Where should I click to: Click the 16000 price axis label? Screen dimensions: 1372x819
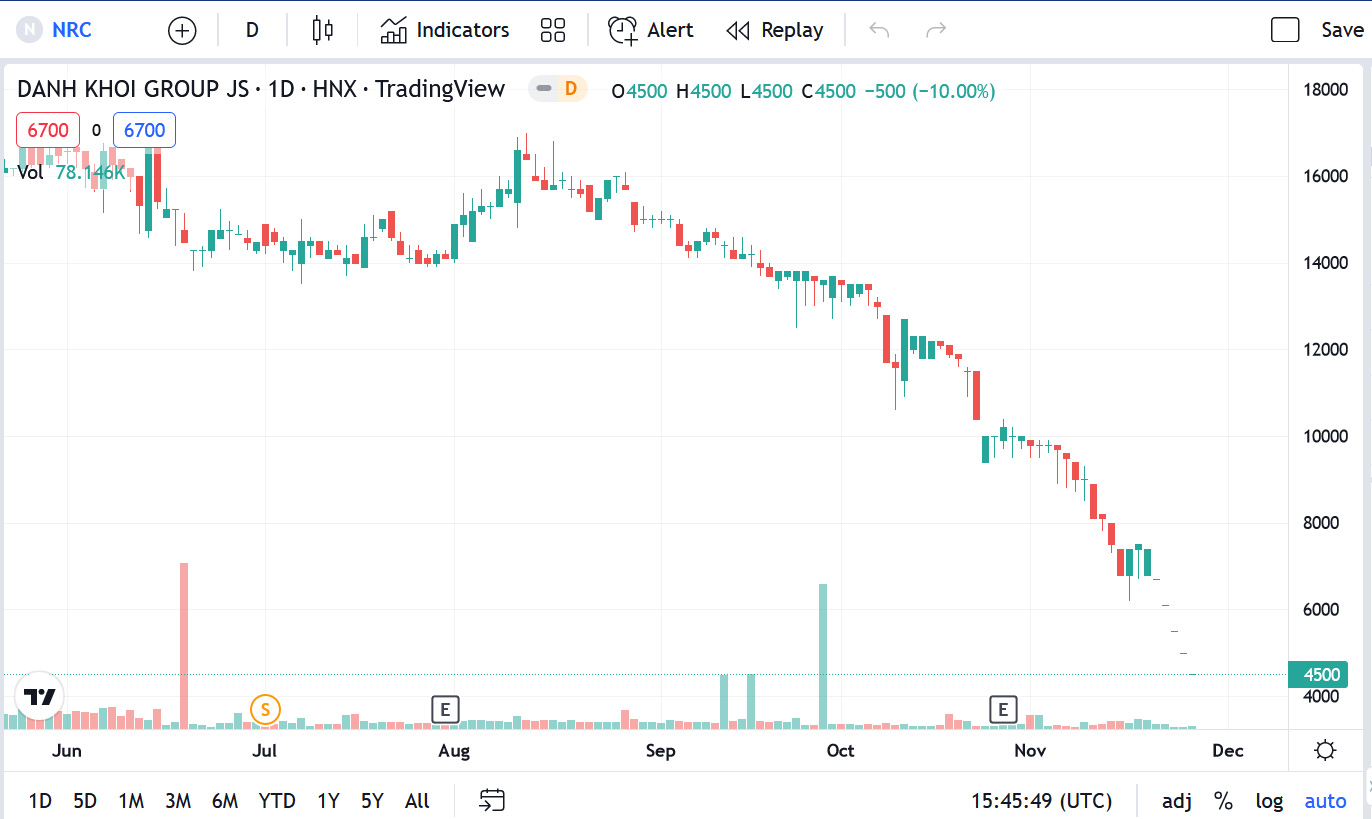(1326, 176)
